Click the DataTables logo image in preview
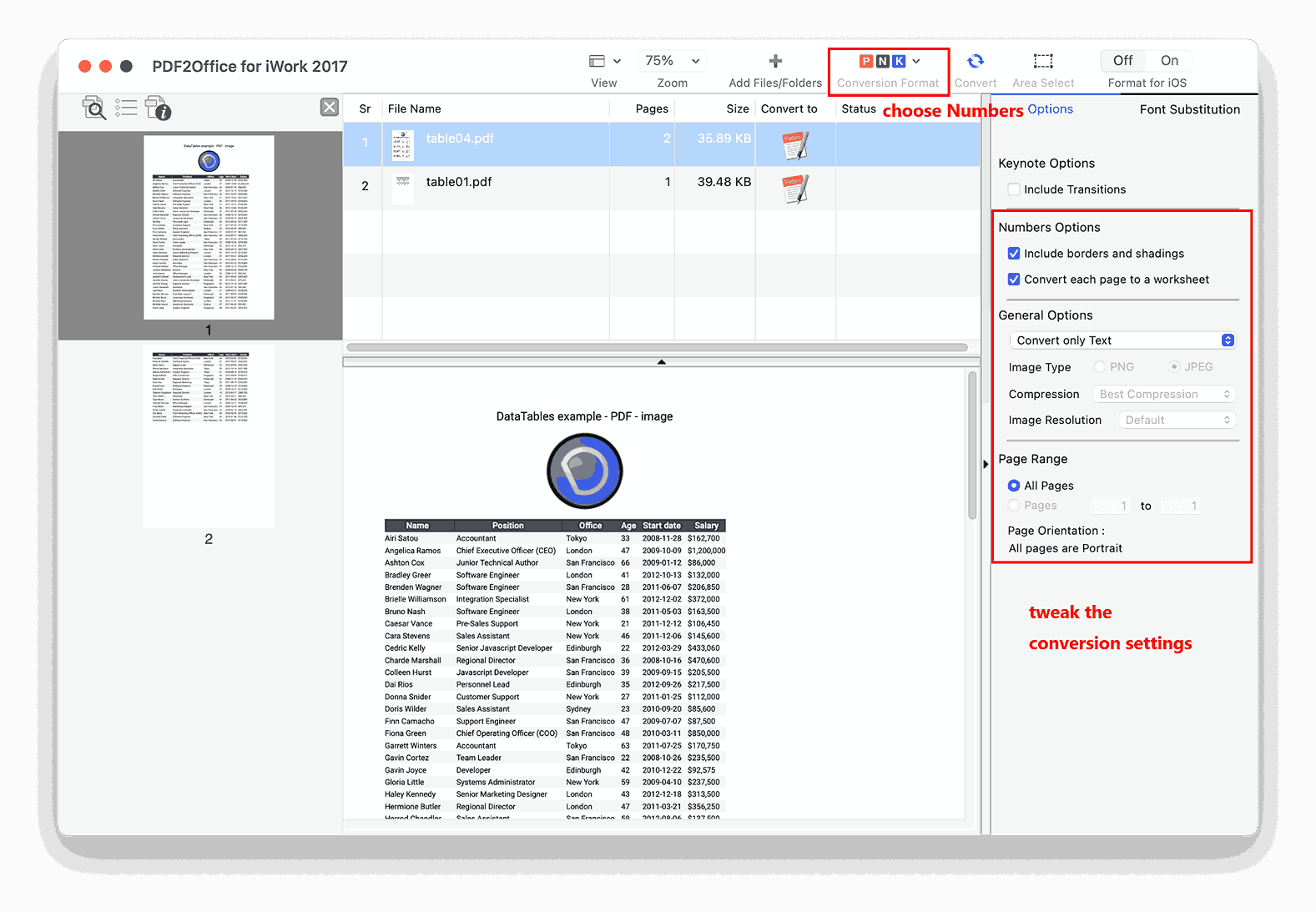 [585, 471]
